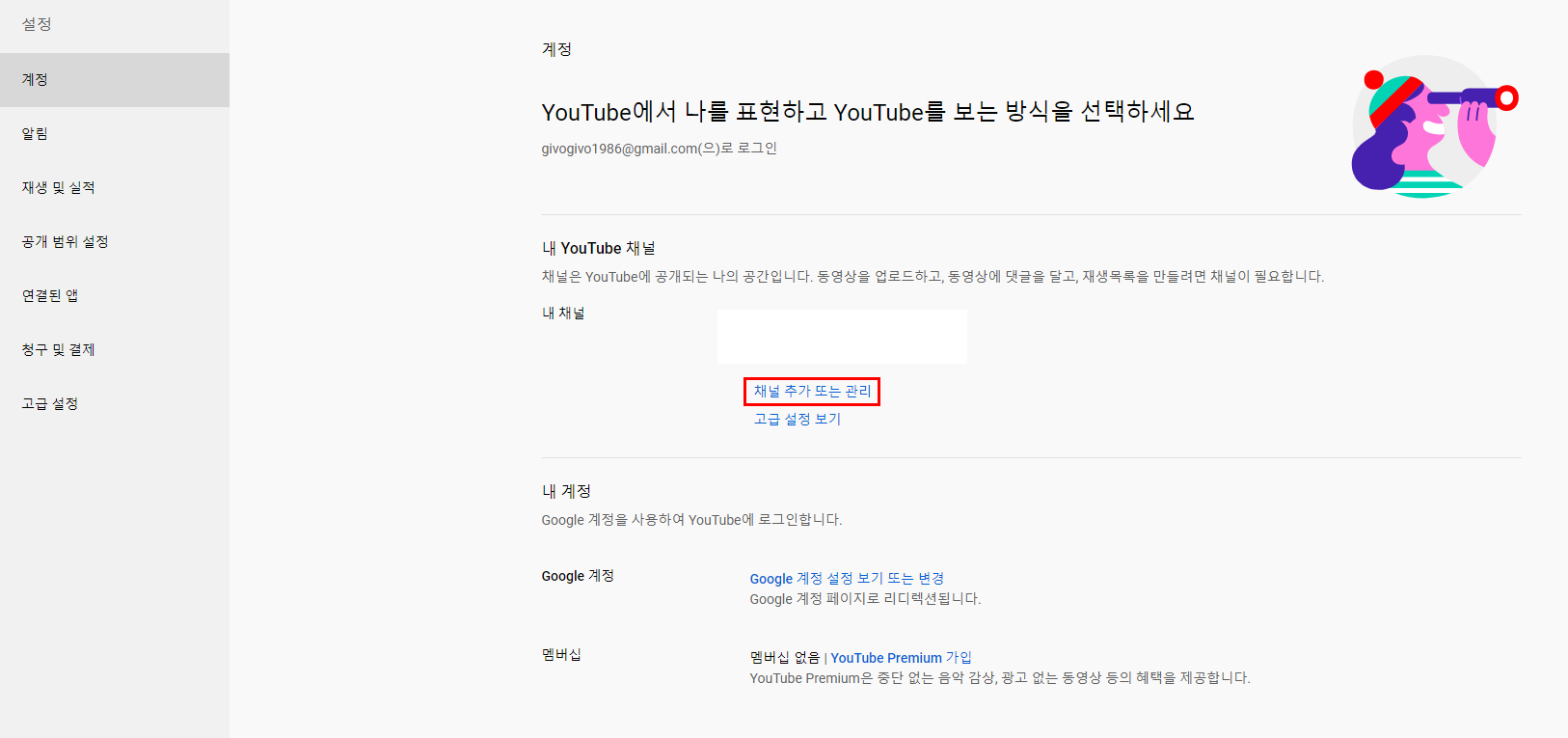Screen dimensions: 1568x738
Task: Open the 고급 설정 보기 link
Action: pyautogui.click(x=798, y=419)
